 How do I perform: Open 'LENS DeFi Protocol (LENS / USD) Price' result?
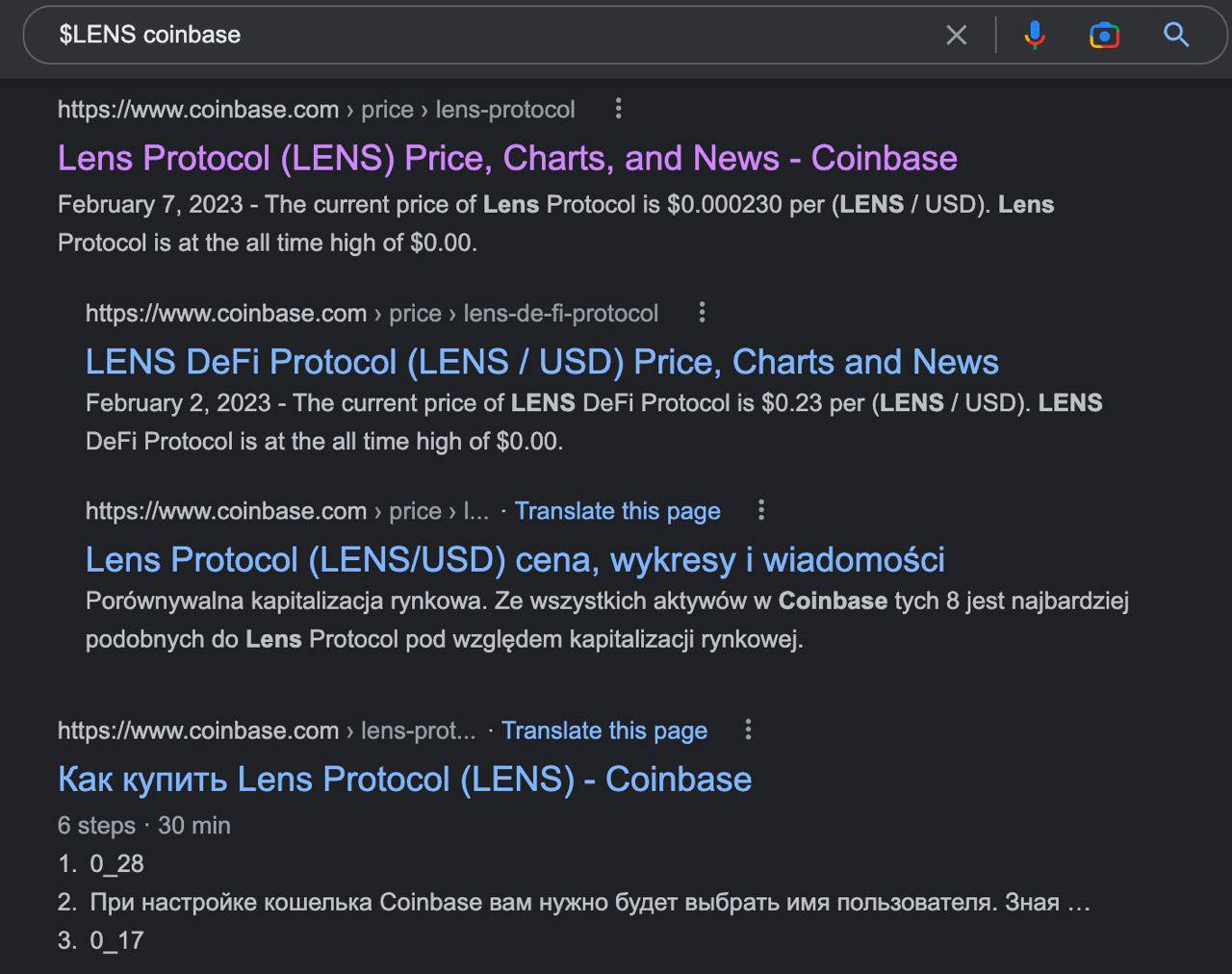(x=542, y=362)
